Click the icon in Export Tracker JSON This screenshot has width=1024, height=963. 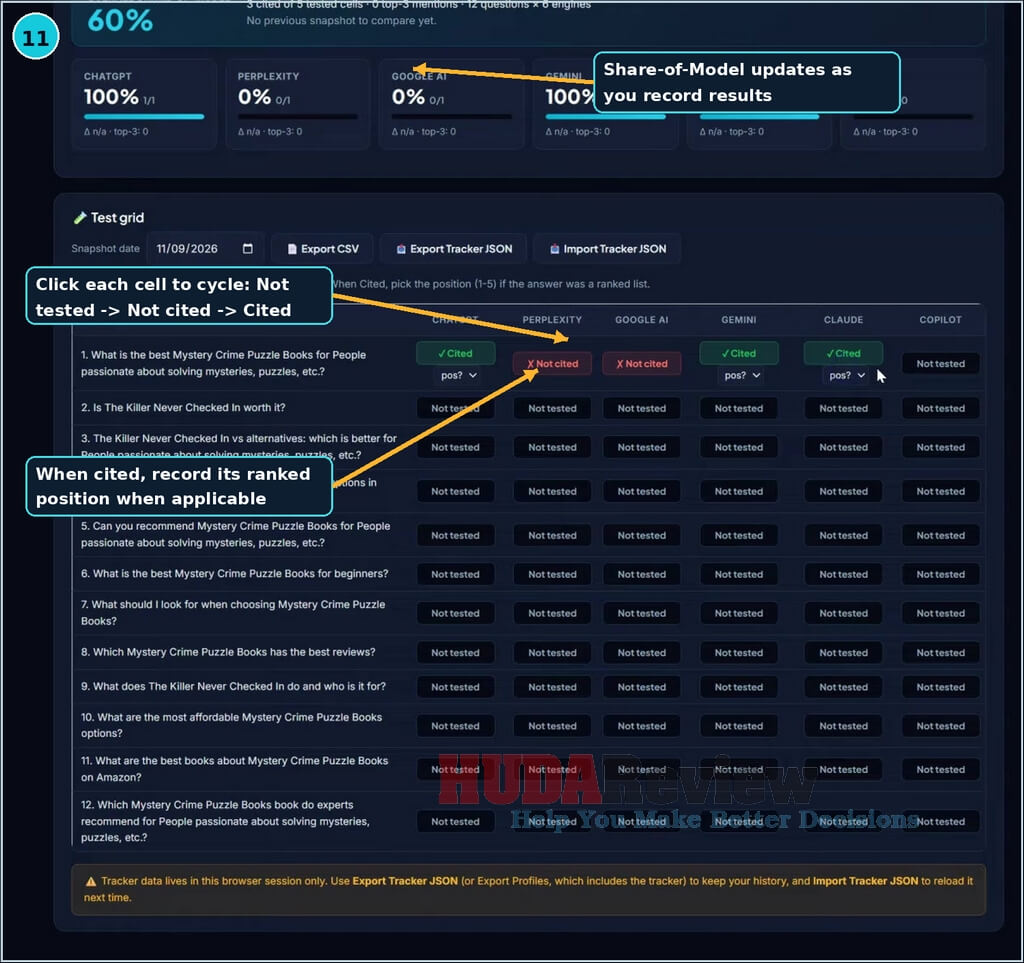[x=401, y=249]
